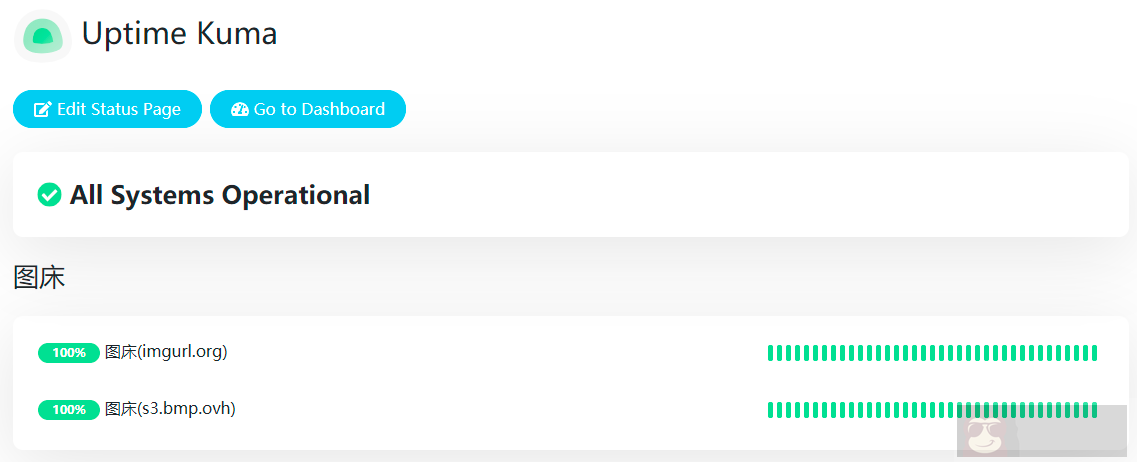Click the 100% uptime badge for s3.bmp.ovh
This screenshot has width=1137, height=462.
tap(68, 410)
